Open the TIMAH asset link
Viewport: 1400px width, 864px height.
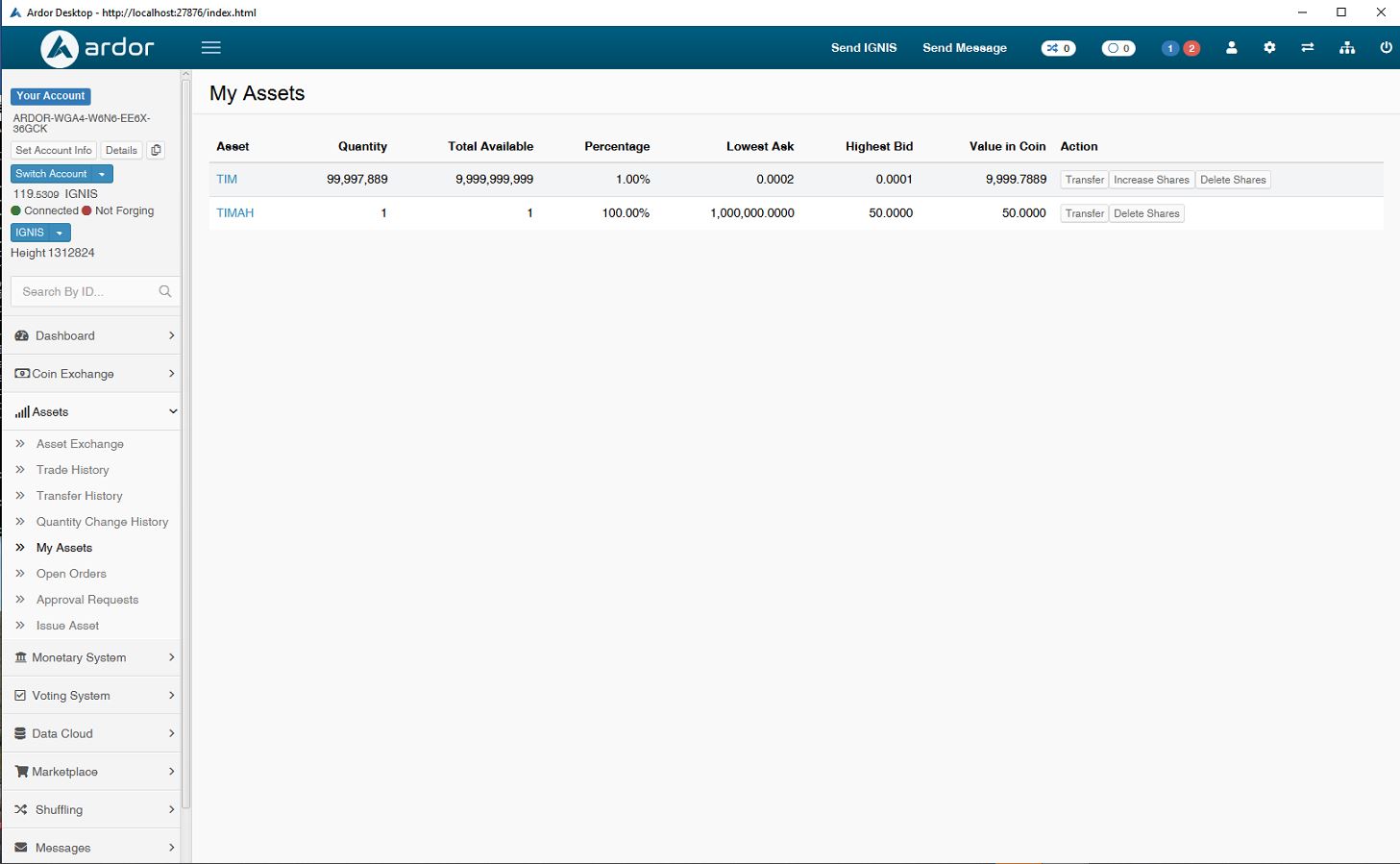coord(235,213)
